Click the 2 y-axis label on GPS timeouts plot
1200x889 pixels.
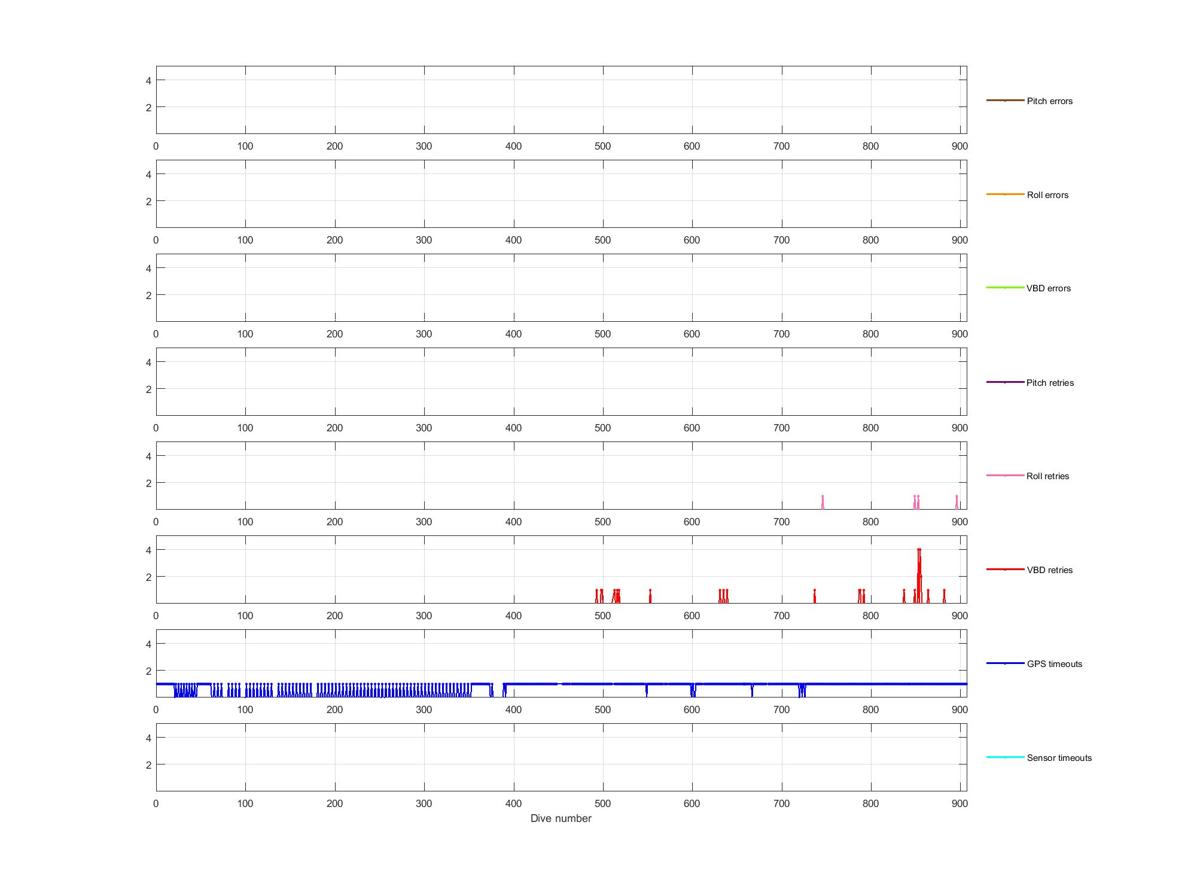click(147, 671)
